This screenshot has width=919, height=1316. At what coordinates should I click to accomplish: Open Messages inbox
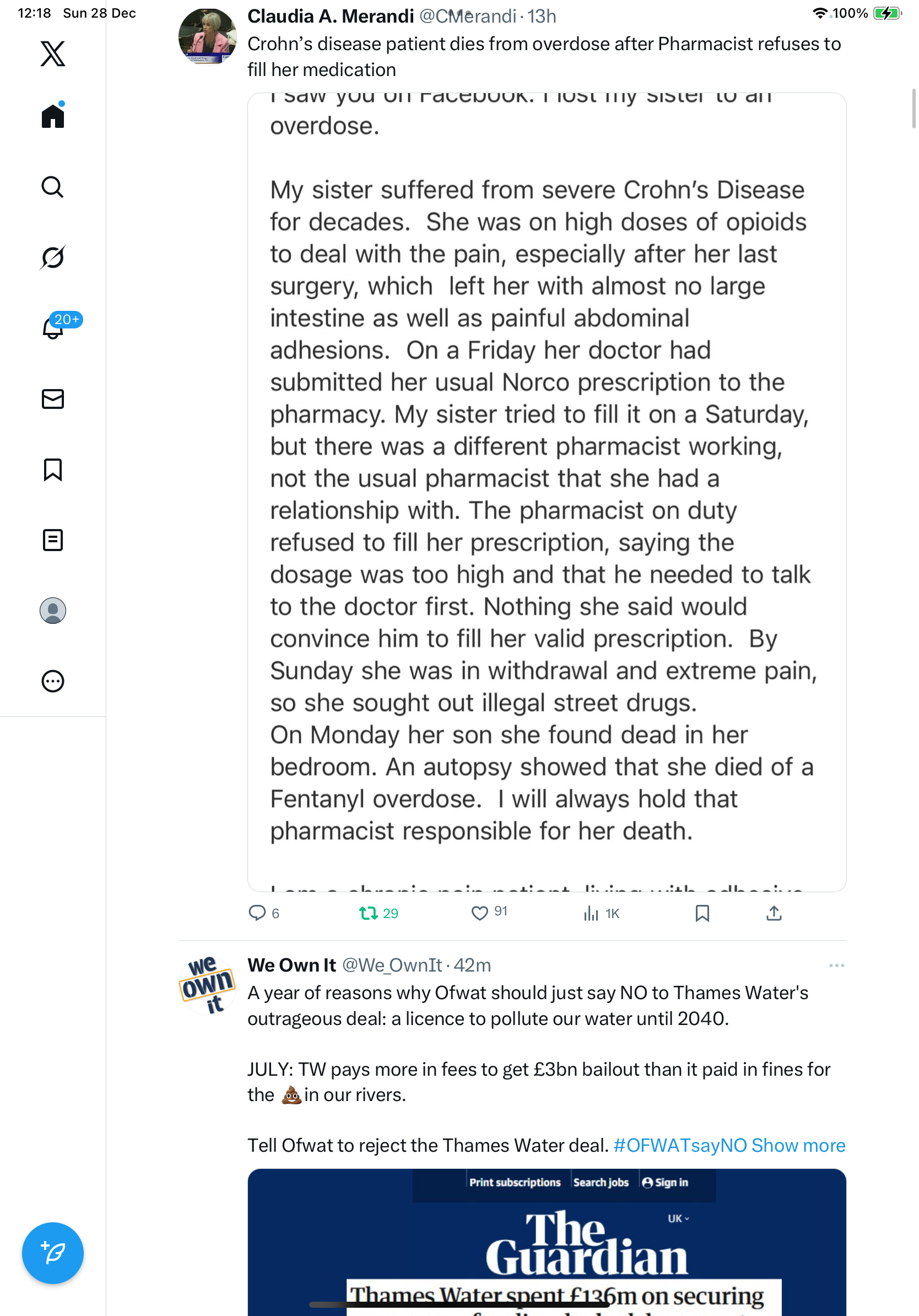click(53, 399)
